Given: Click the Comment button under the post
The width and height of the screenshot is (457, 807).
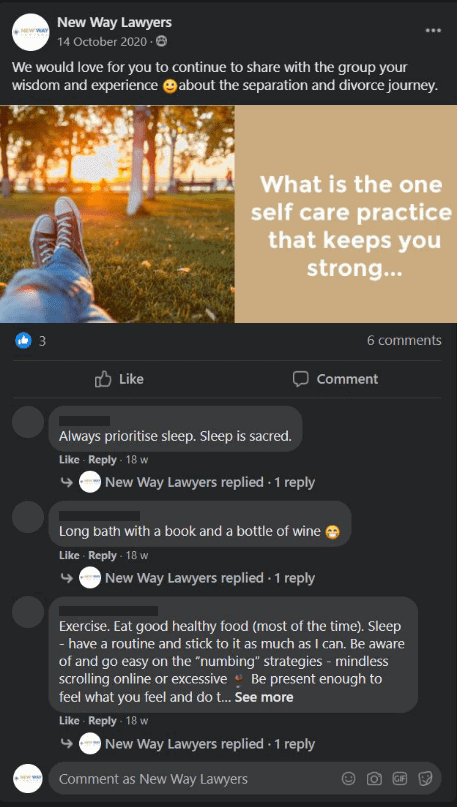Looking at the screenshot, I should tap(335, 379).
